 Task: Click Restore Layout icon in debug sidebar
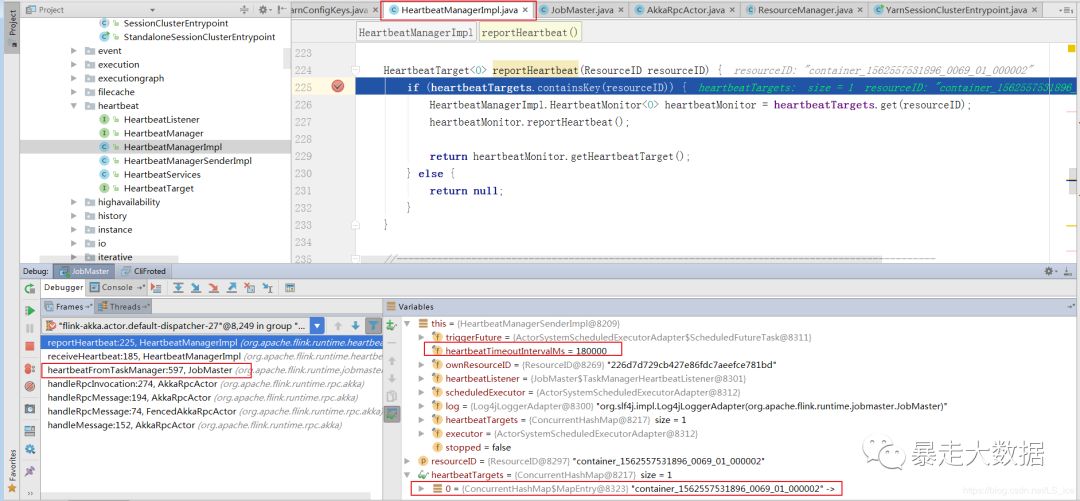30,431
